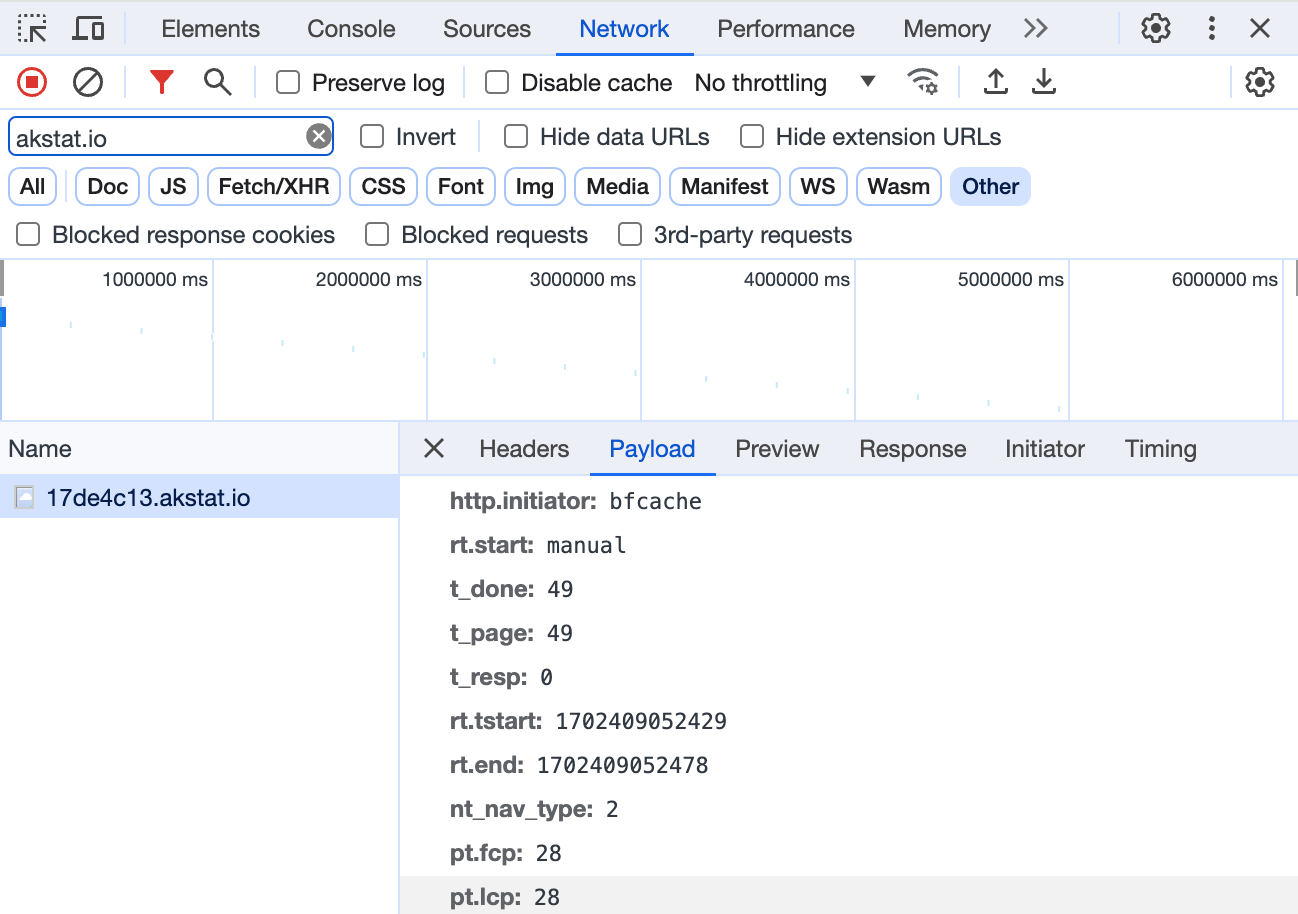Screen dimensions: 1298x914
Task: Activate the Inspect element tool
Action: [31, 28]
